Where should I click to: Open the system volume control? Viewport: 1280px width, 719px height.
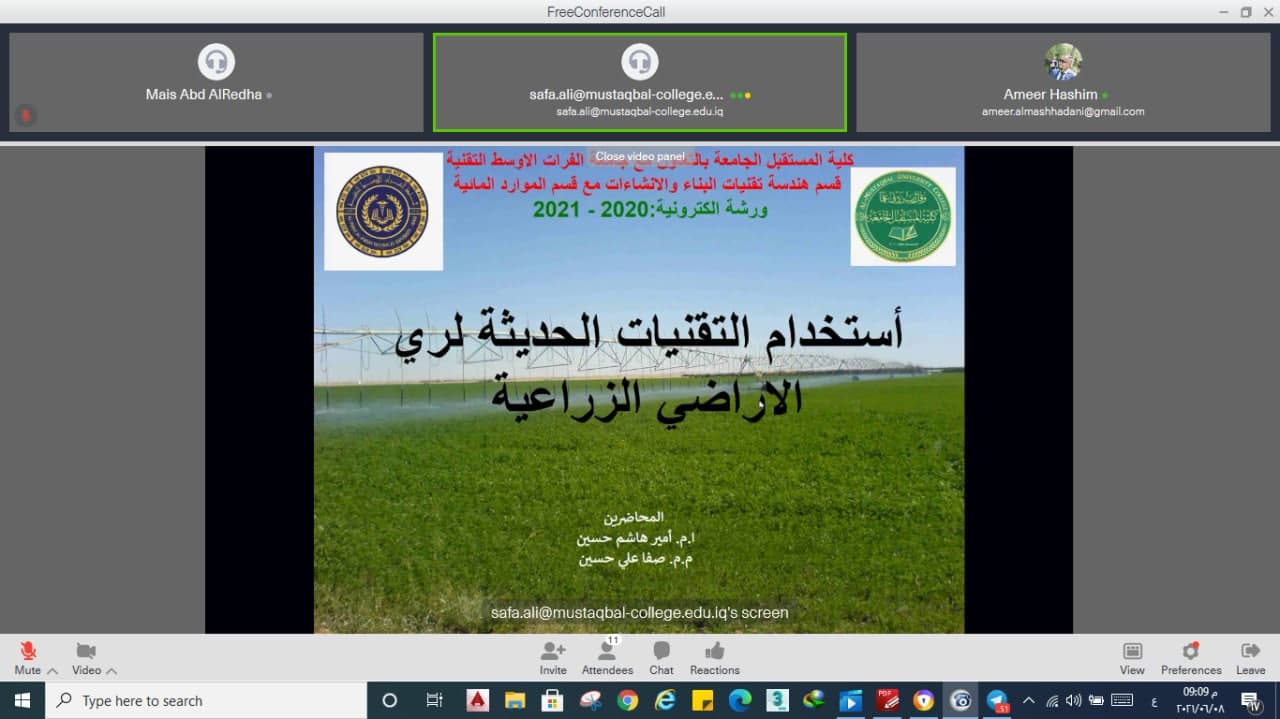(1073, 700)
